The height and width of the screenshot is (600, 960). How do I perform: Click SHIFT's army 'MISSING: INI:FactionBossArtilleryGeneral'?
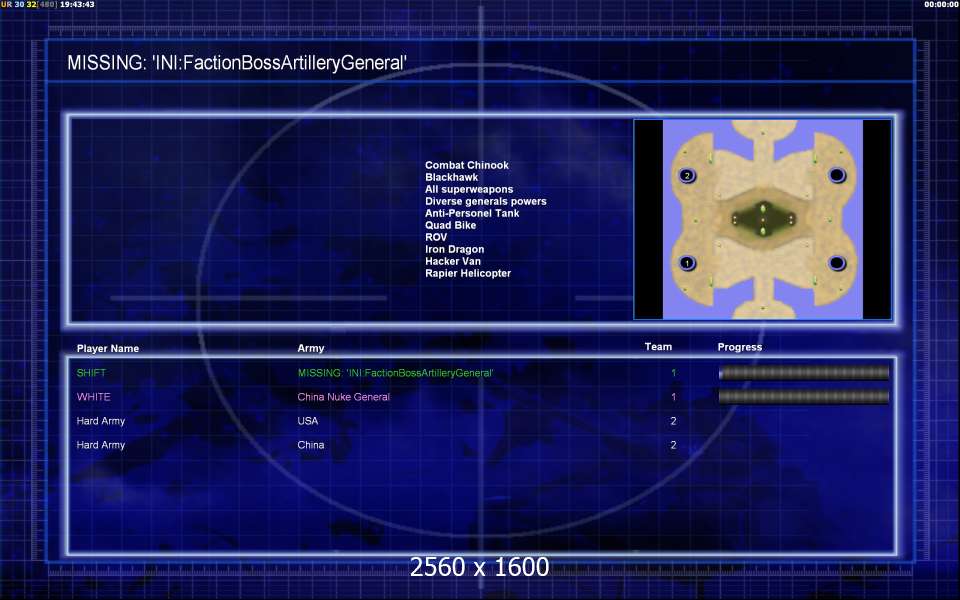point(396,373)
